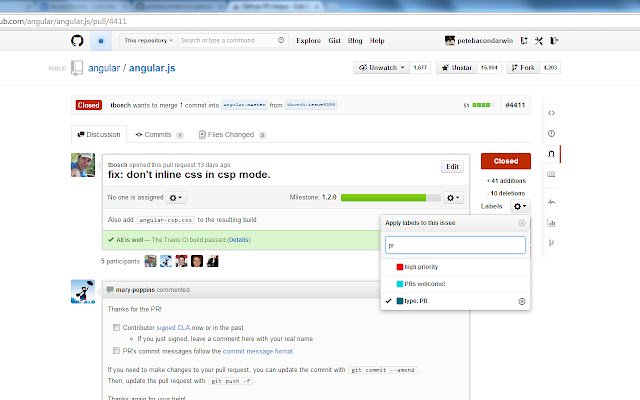This screenshot has height=400, width=640.
Task: Open the signed CLA link
Action: click(x=173, y=327)
